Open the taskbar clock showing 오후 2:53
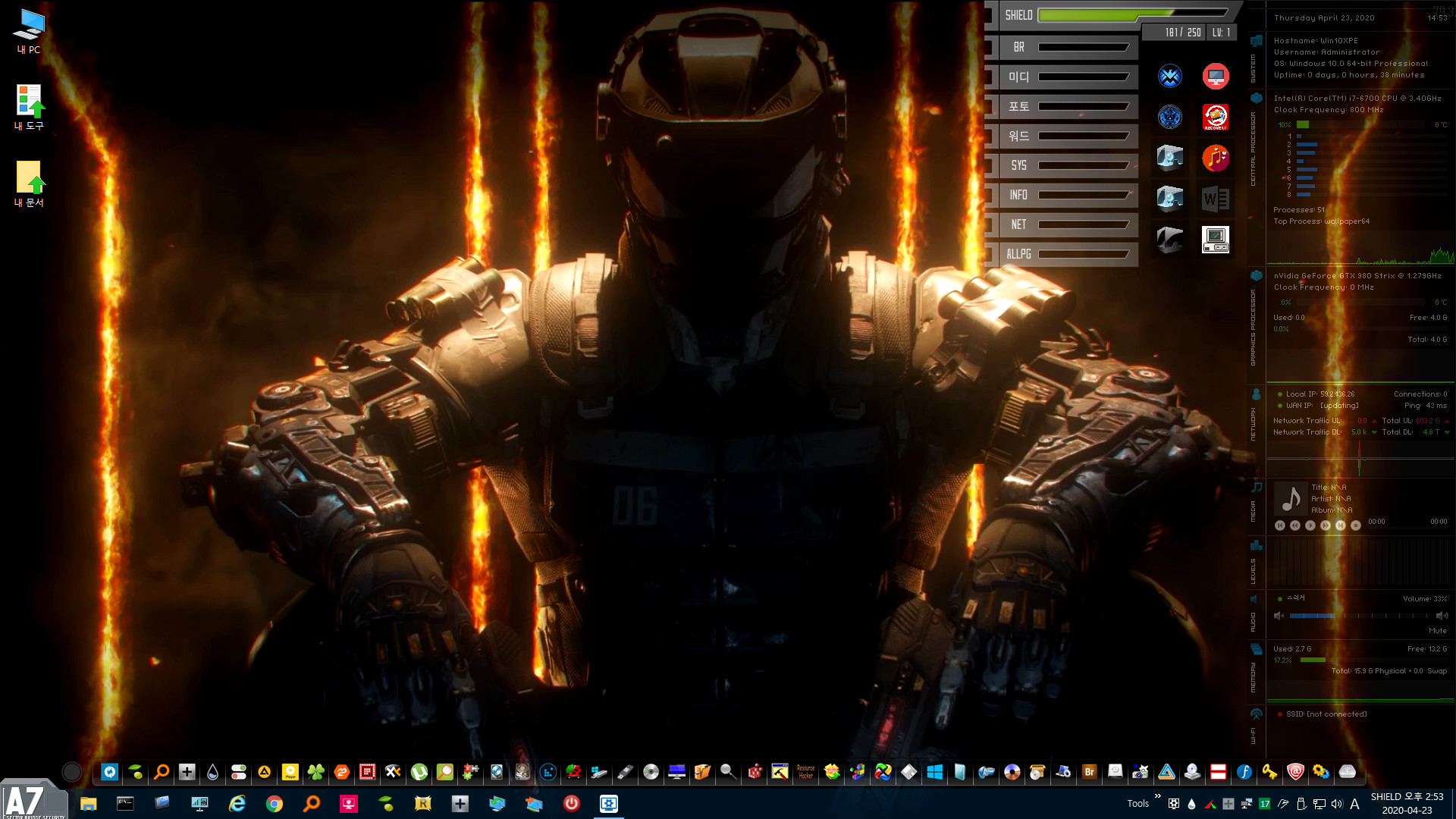This screenshot has width=1456, height=819. click(1407, 803)
